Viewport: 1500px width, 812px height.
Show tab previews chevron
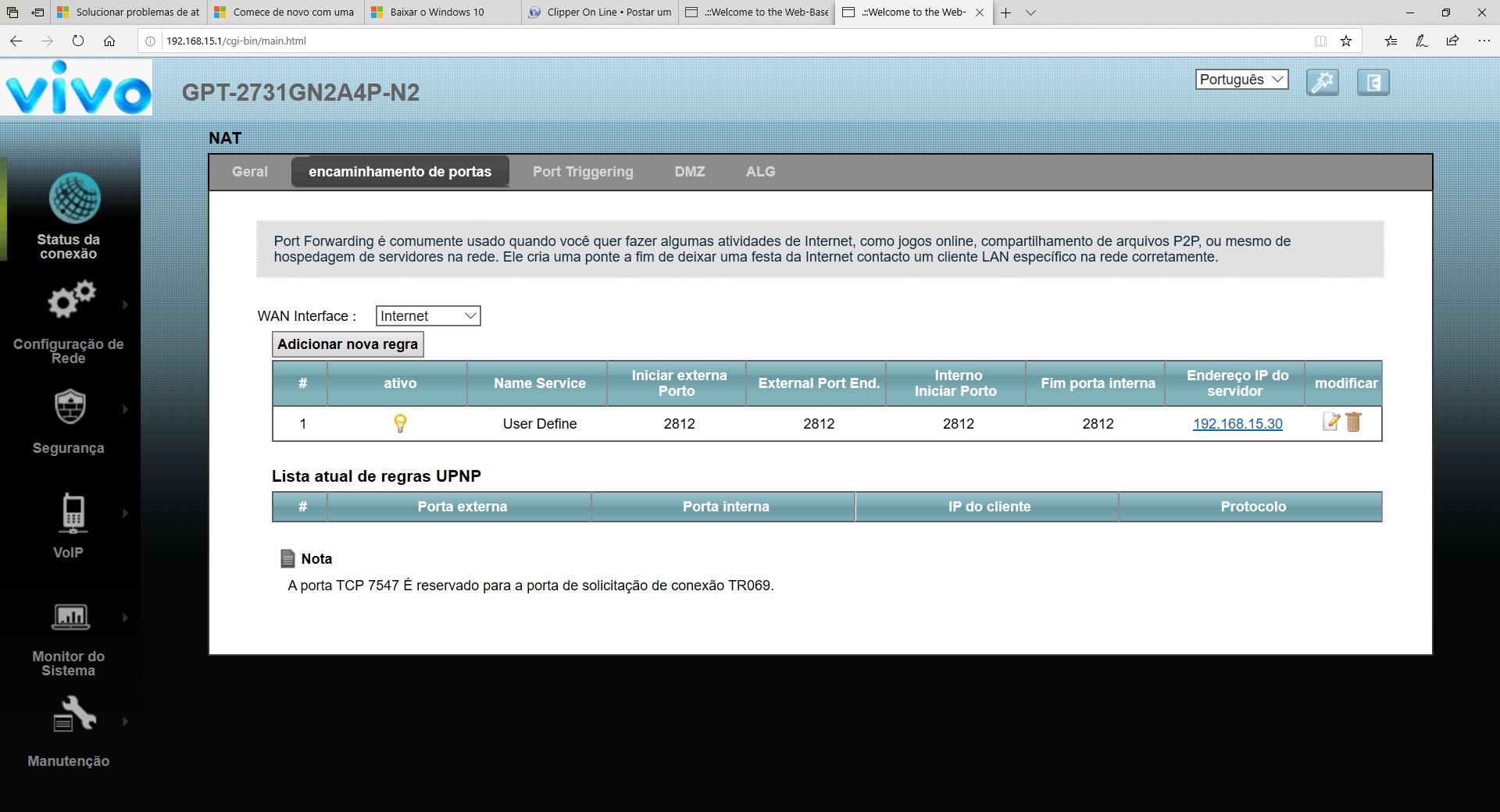pyautogui.click(x=1030, y=12)
